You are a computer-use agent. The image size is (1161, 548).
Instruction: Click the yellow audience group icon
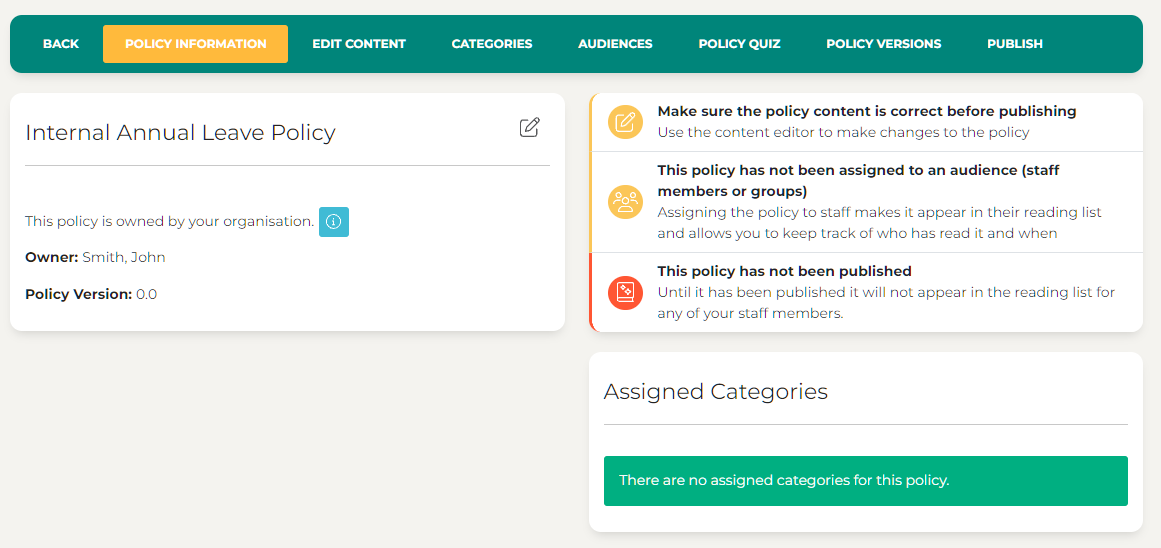(x=626, y=202)
